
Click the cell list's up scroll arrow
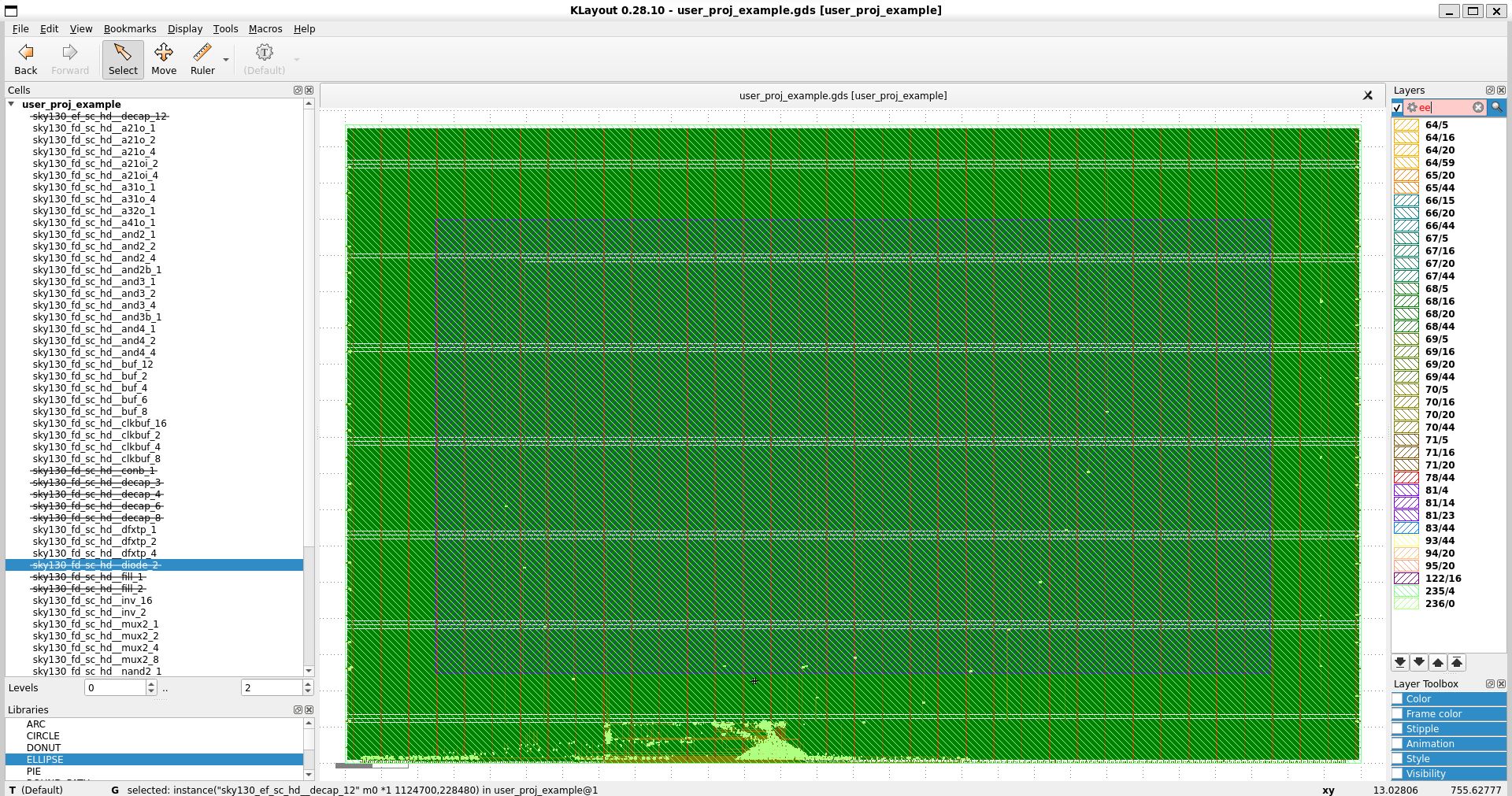(x=309, y=103)
